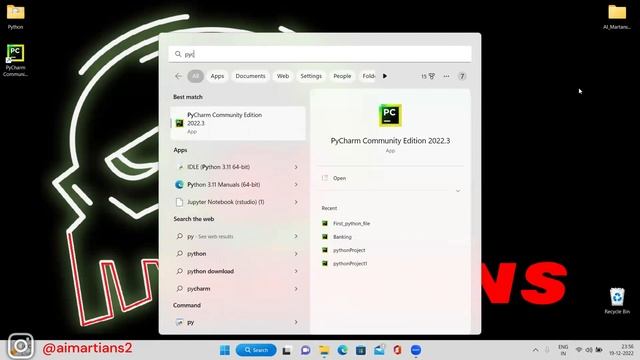Open the Python folder on desktop
Viewport: 640px width, 360px height.
click(x=16, y=17)
